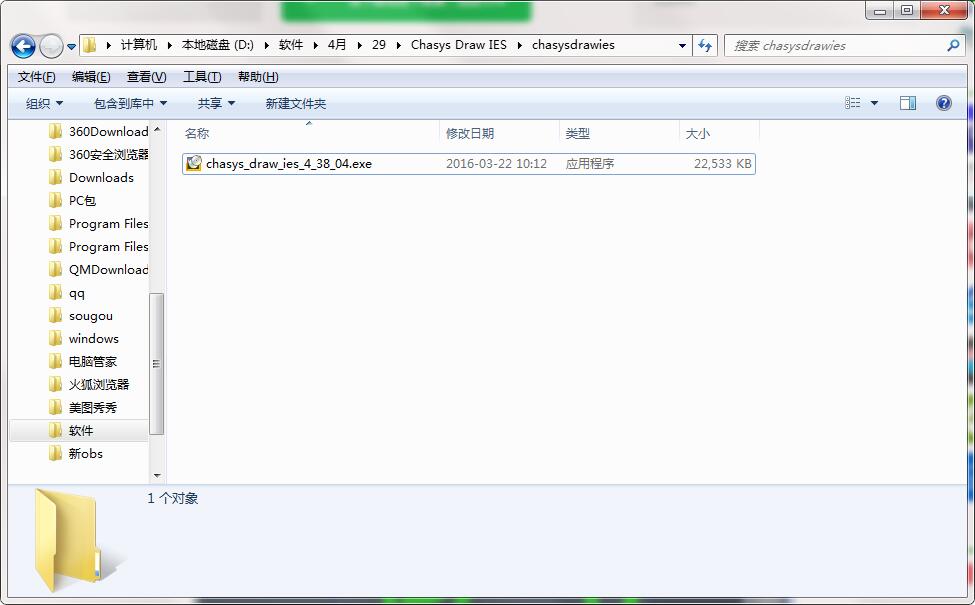Select 软件 breadcrumb in address bar
Viewport: 975px width, 605px height.
[290, 45]
